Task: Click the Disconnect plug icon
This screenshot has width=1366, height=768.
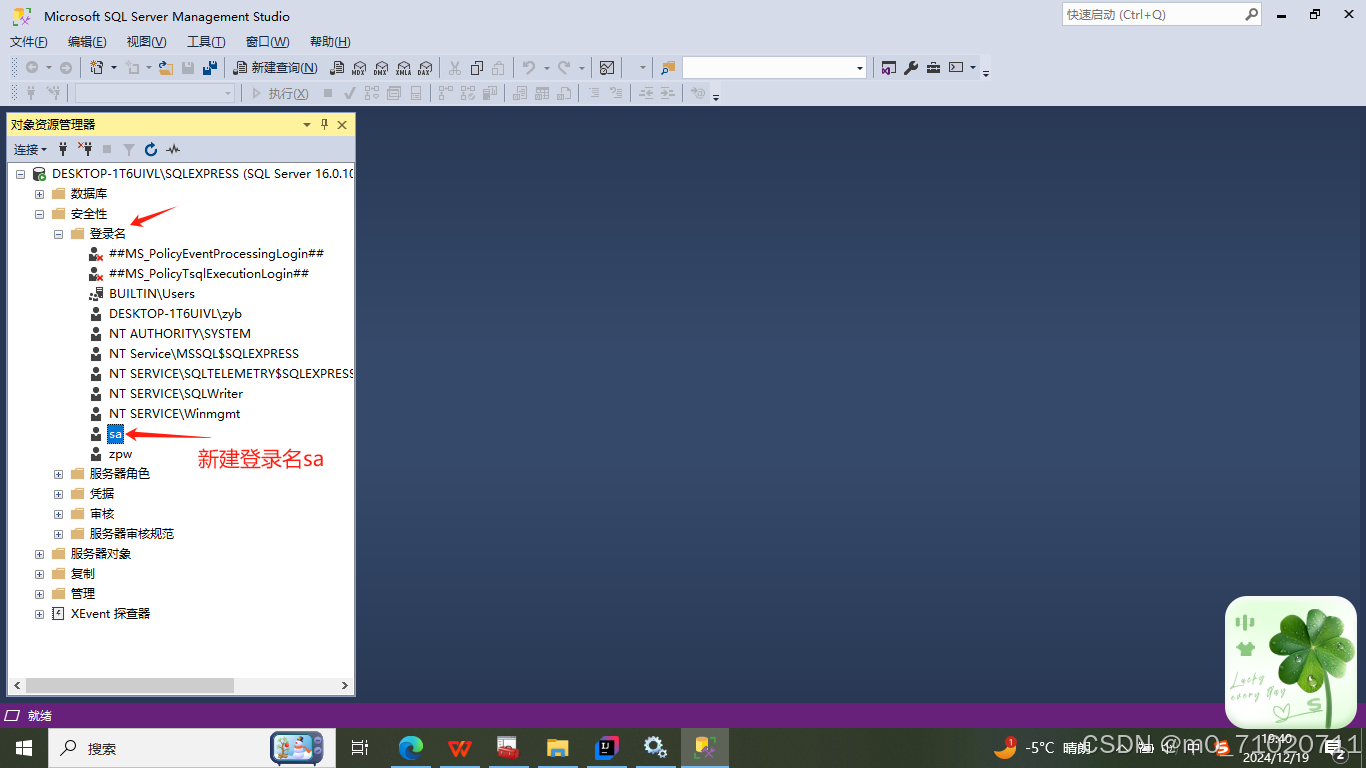Action: [85, 149]
